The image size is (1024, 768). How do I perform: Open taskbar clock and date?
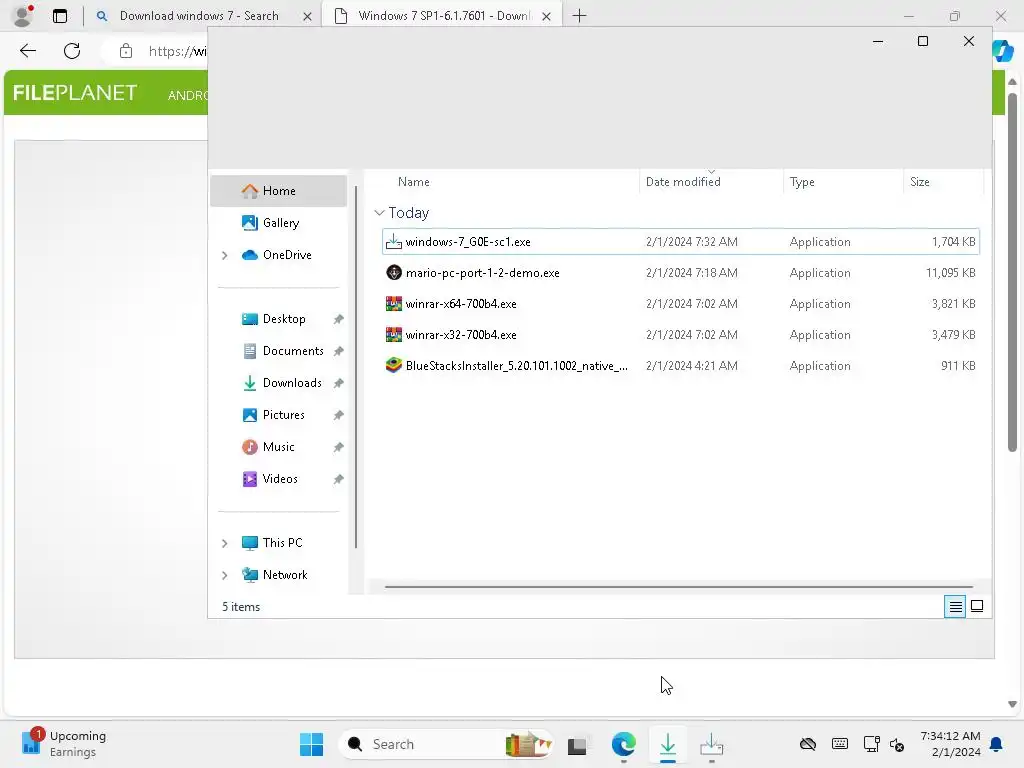pos(950,744)
